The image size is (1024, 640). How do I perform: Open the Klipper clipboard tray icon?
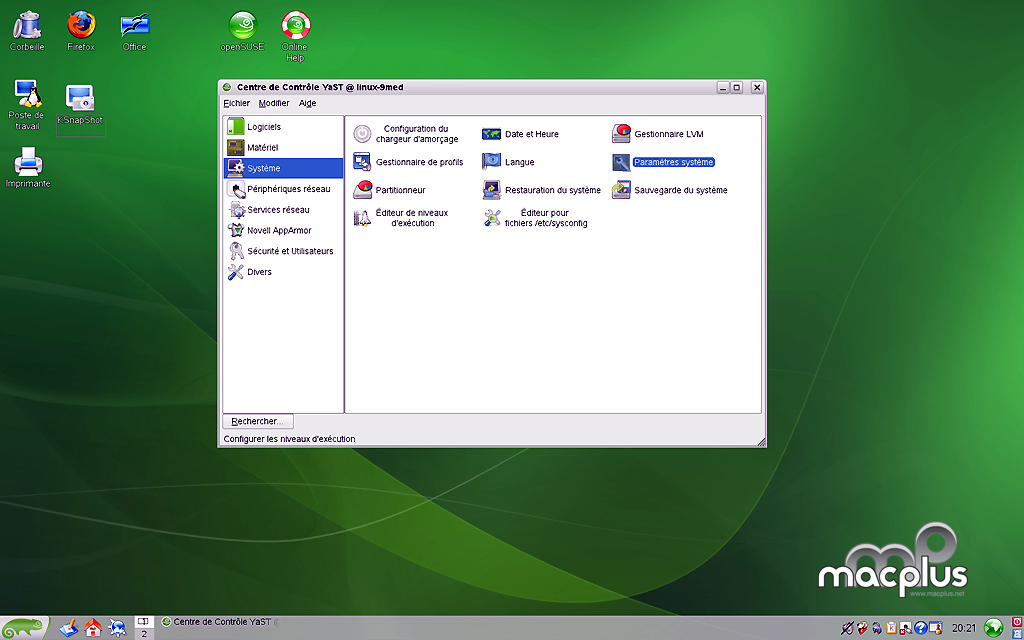891,628
